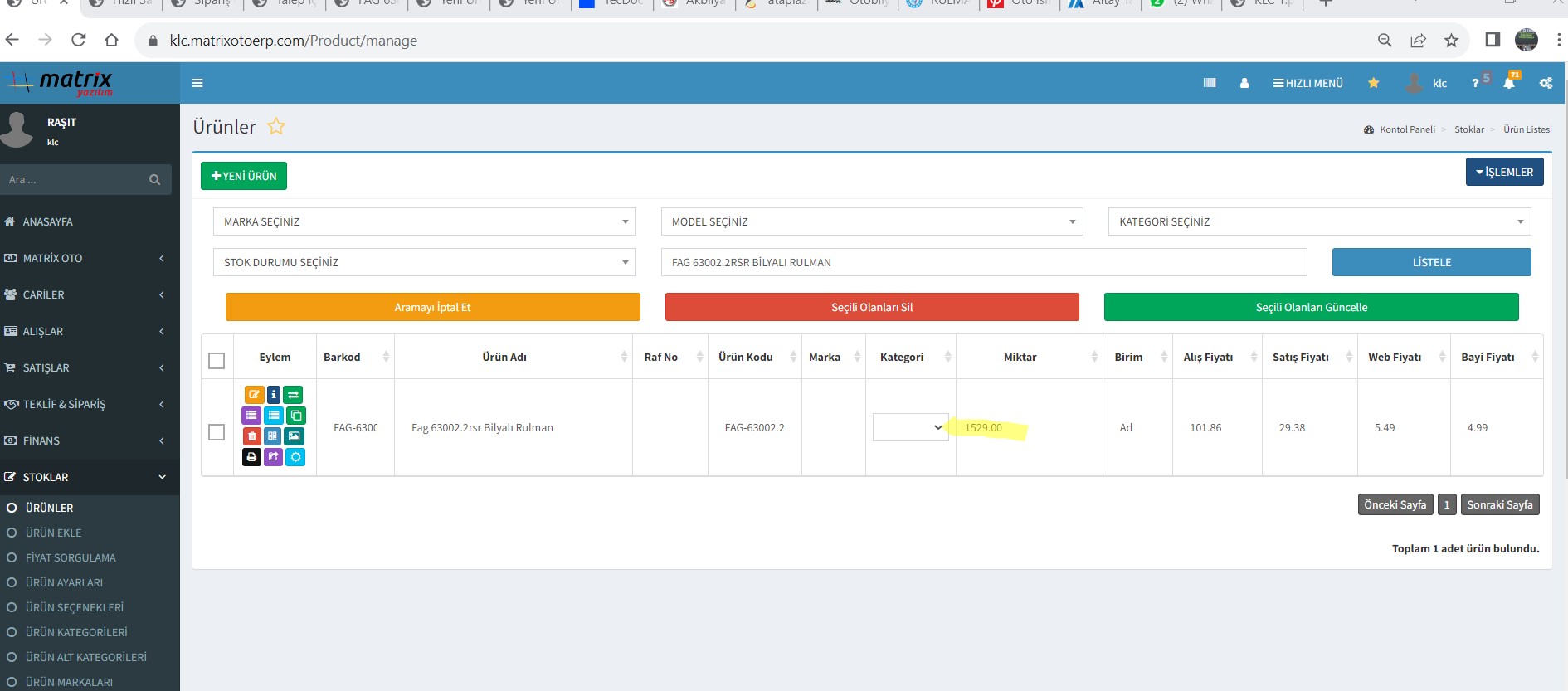The height and width of the screenshot is (691, 1568).
Task: Click the green copy product icon
Action: click(295, 416)
